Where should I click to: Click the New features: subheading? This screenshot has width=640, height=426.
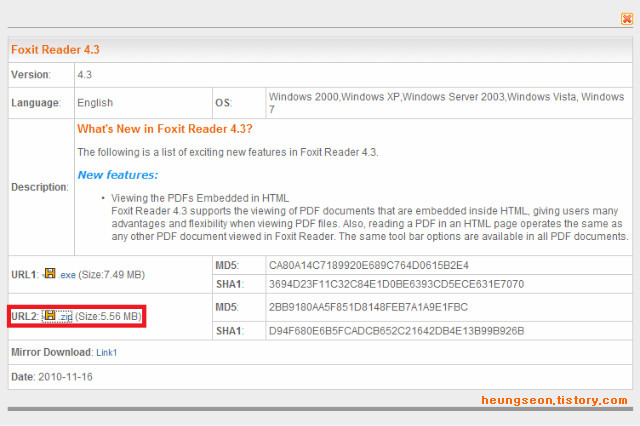click(118, 175)
